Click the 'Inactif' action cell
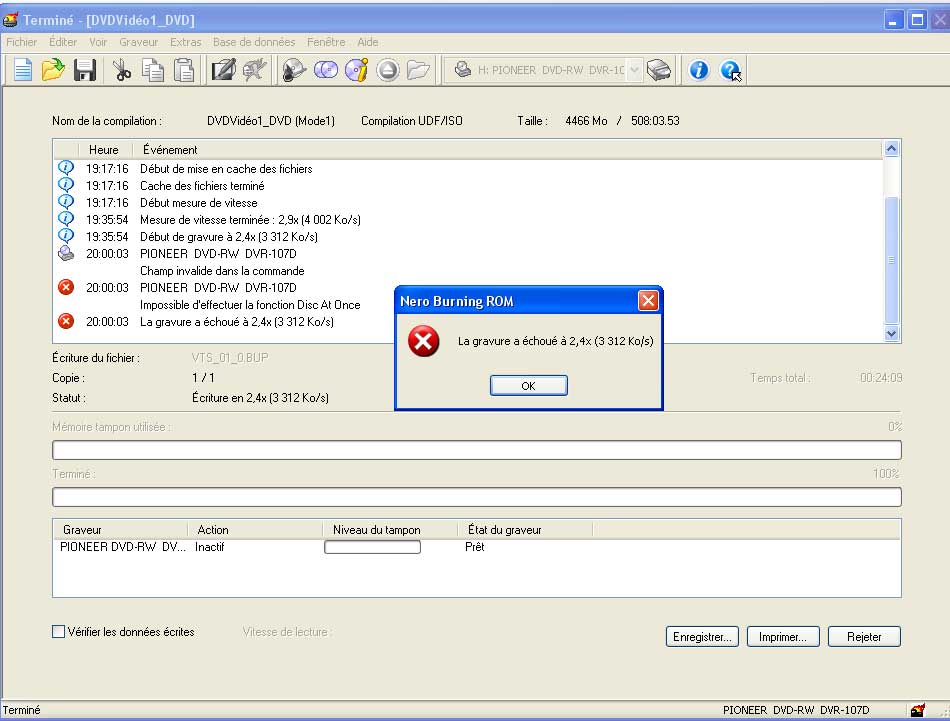This screenshot has width=950, height=721. (210, 547)
